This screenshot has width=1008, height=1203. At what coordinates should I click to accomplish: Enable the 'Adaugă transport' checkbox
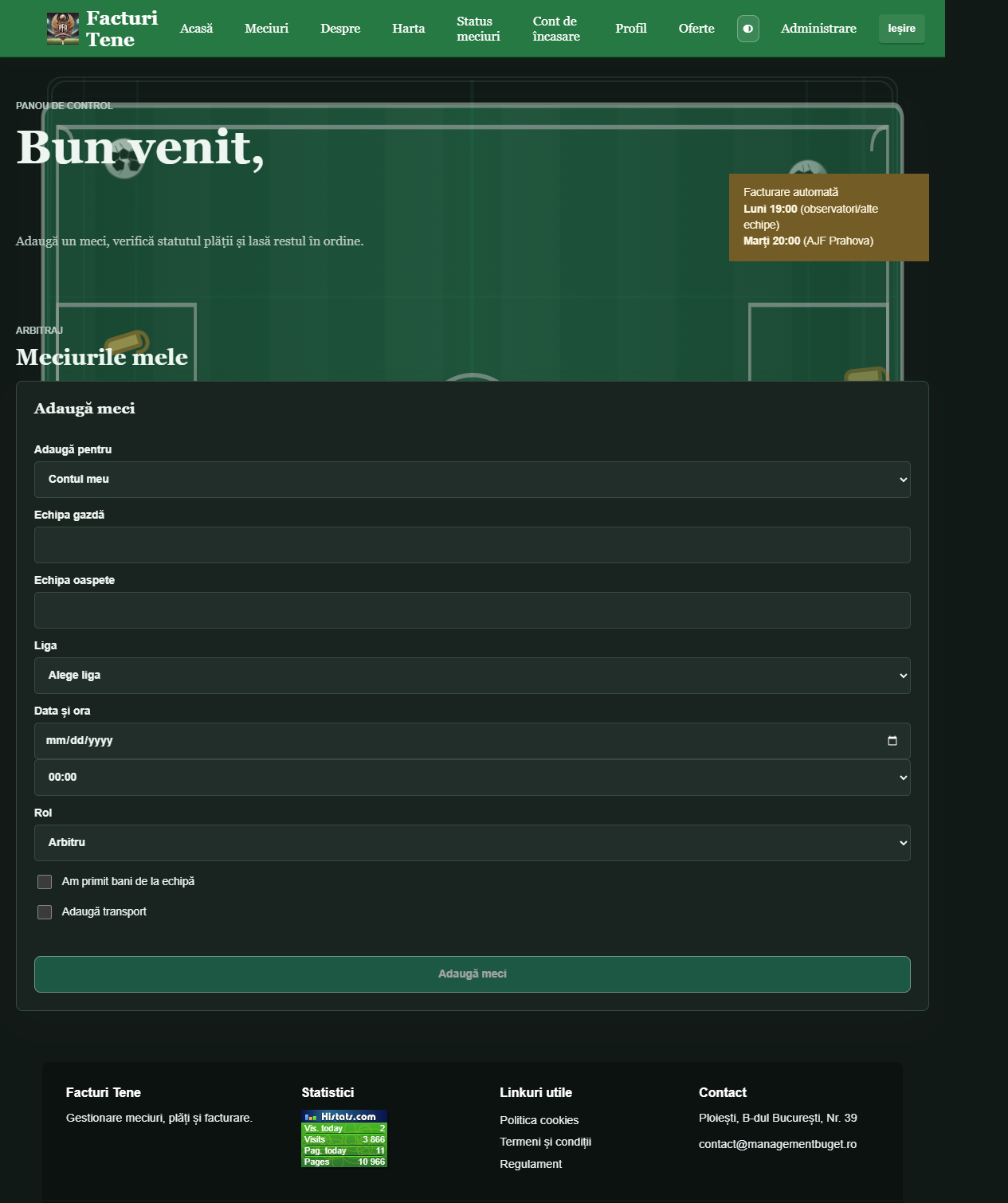click(x=45, y=912)
